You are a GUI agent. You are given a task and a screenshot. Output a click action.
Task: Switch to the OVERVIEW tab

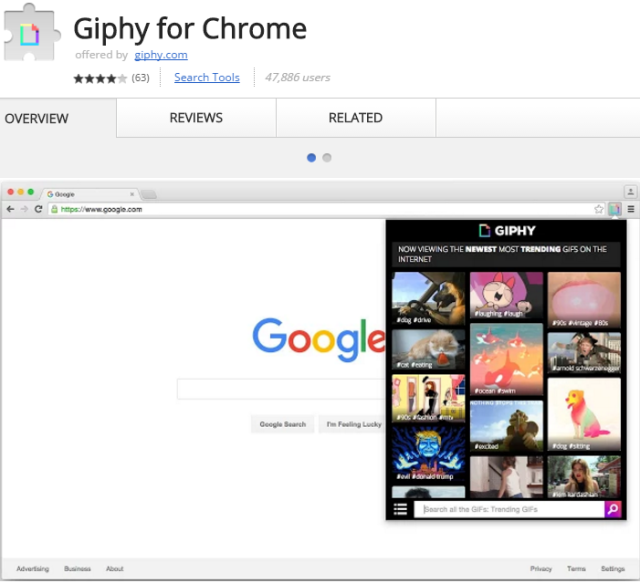coord(58,118)
